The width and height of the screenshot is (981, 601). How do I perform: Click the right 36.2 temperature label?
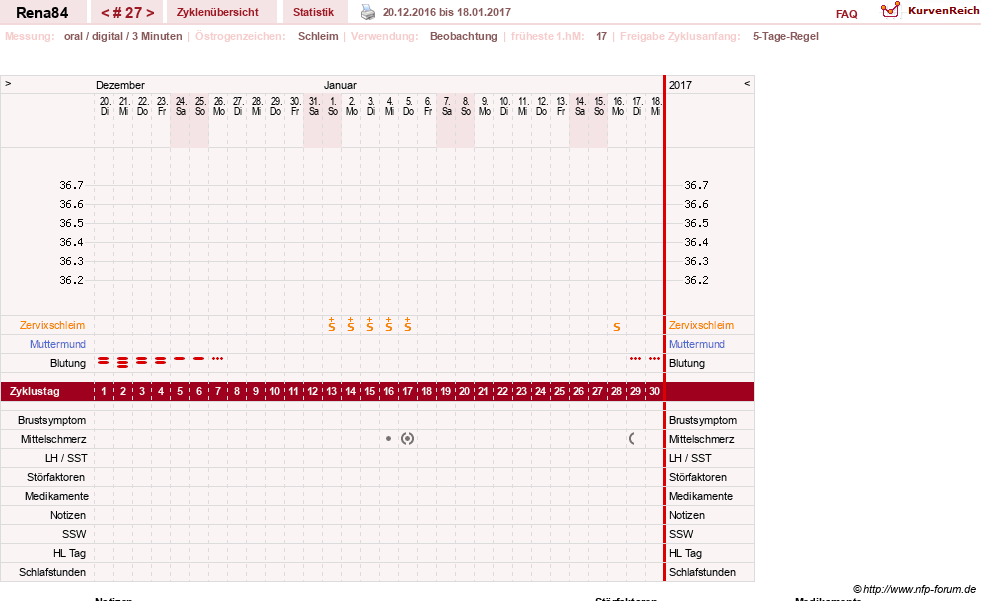coord(696,280)
